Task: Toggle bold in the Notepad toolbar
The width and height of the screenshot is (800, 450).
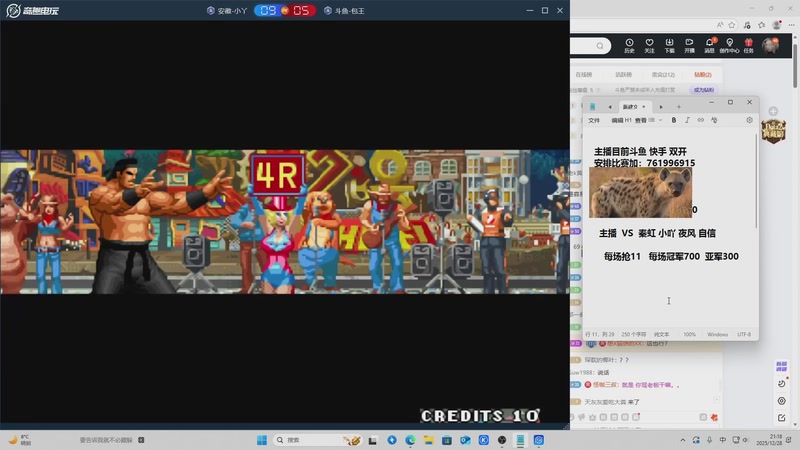Action: coord(673,120)
